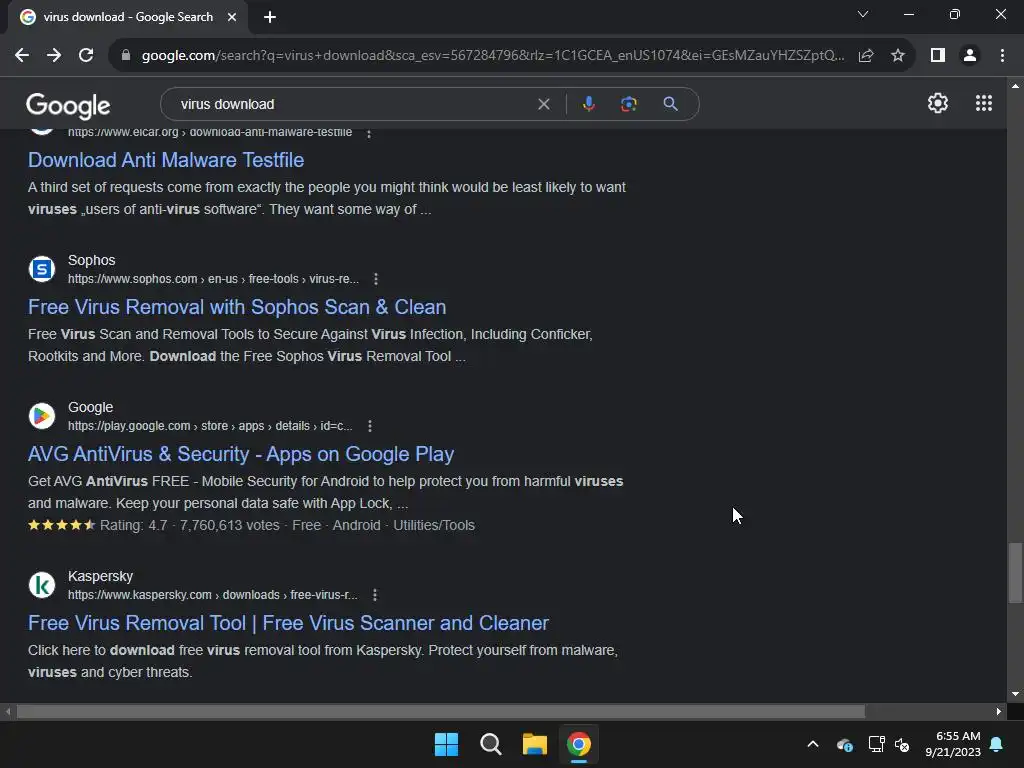Screen dimensions: 1024x768
Task: Open the notification bell
Action: coord(997,744)
